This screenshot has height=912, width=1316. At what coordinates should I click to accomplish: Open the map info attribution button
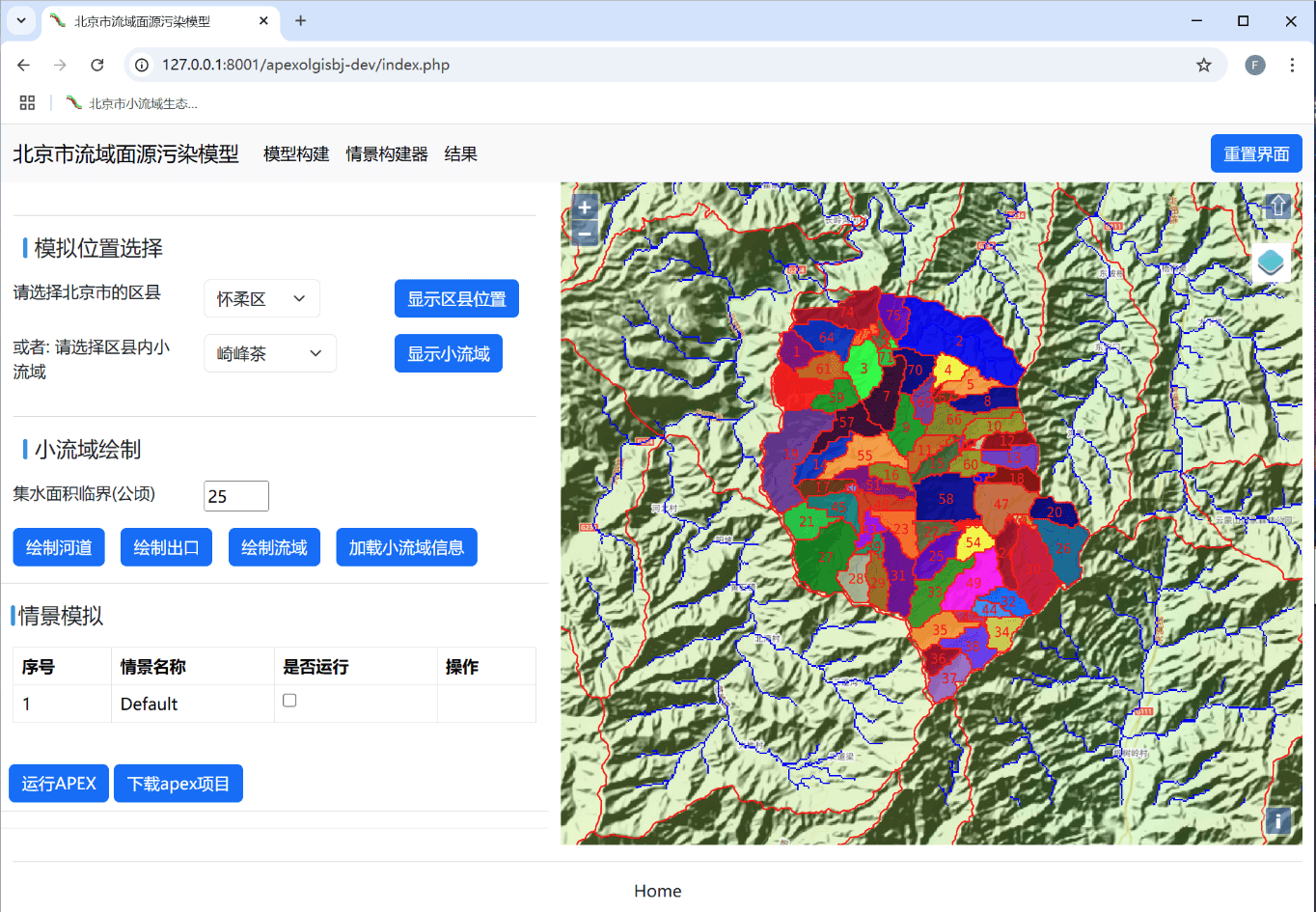(x=1277, y=821)
